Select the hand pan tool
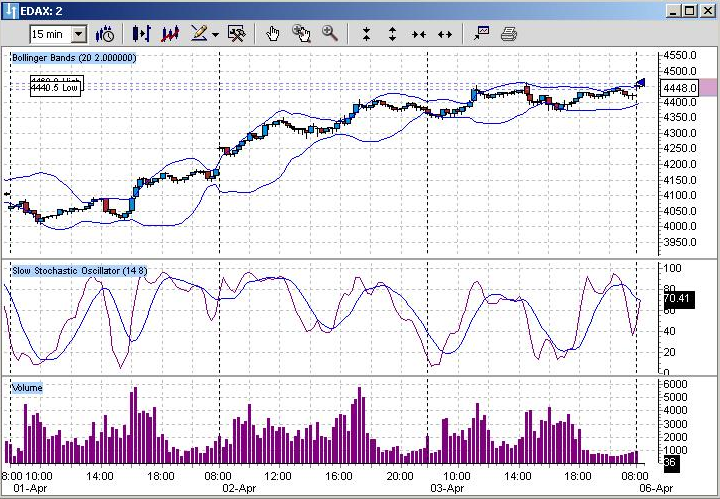Viewport: 720px width, 499px height. coord(273,34)
